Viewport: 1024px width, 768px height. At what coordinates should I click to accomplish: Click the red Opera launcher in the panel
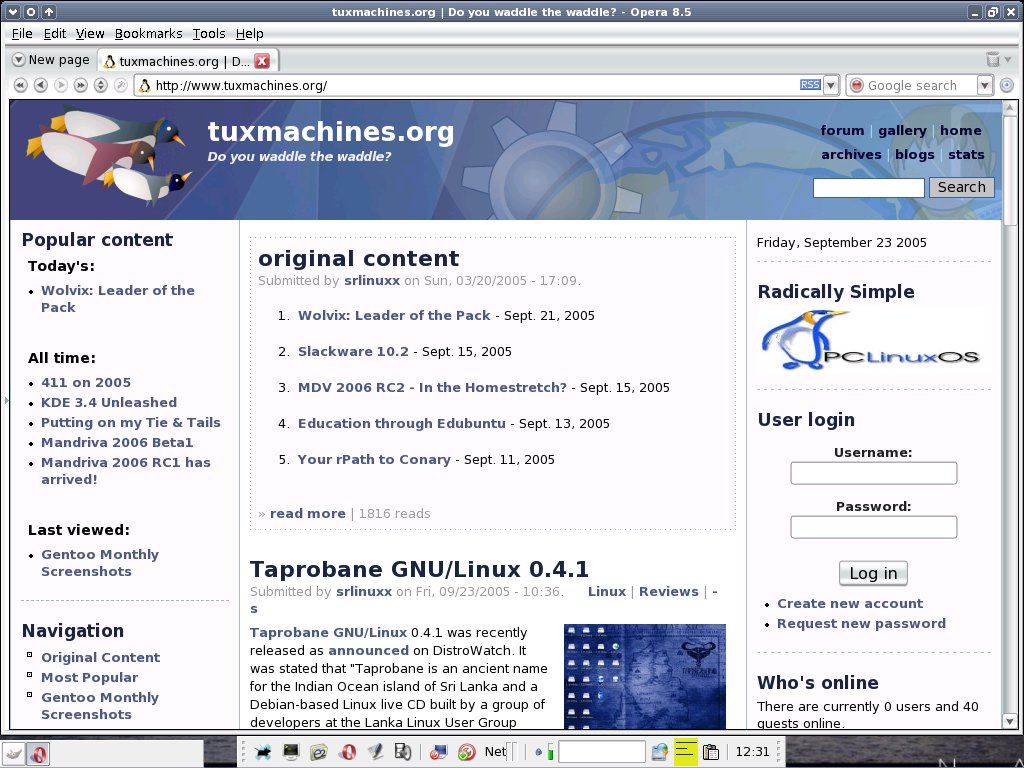(x=347, y=752)
